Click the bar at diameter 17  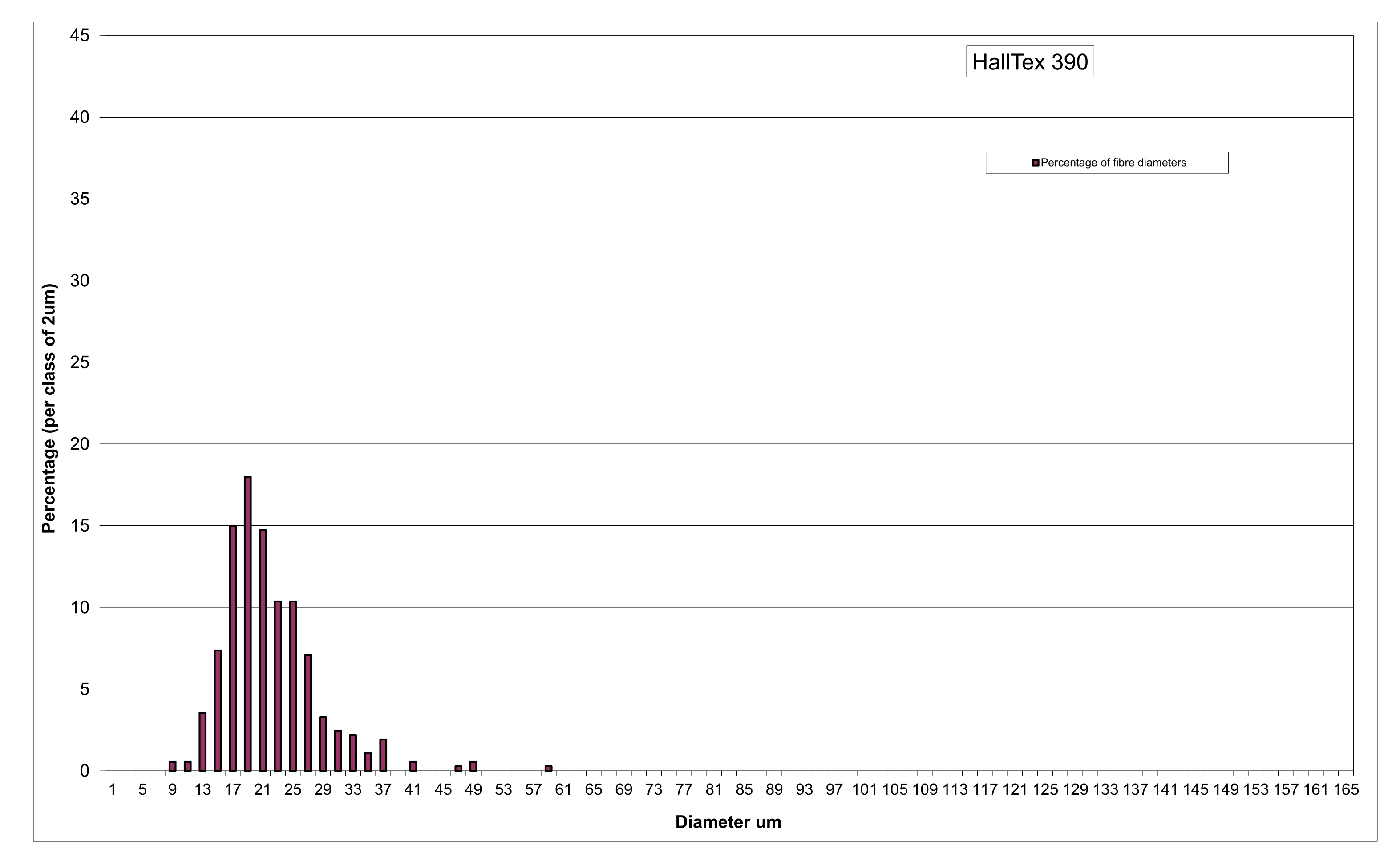tap(233, 648)
